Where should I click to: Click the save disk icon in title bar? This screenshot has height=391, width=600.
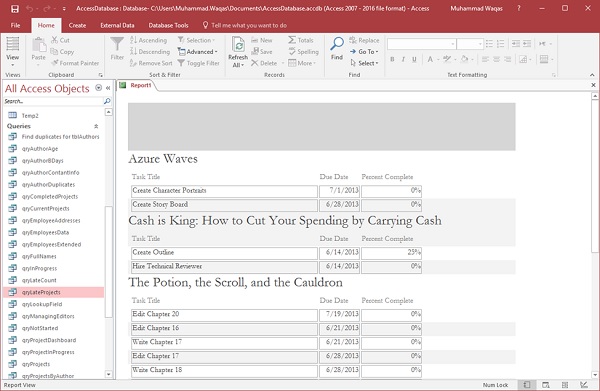(15, 8)
